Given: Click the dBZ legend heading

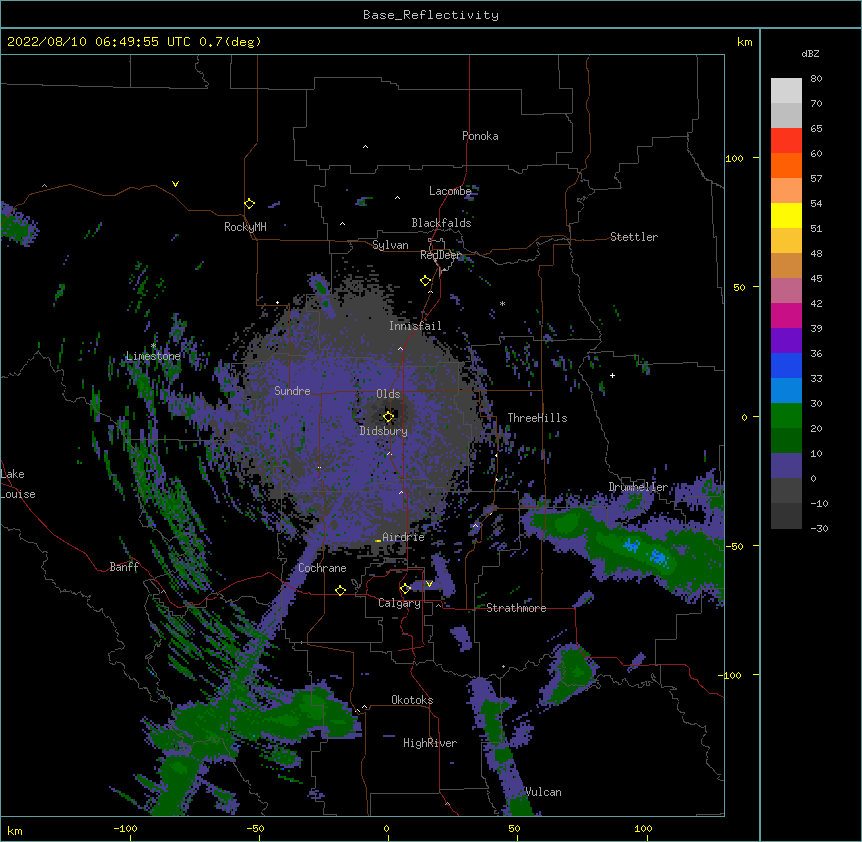Looking at the screenshot, I should coord(810,54).
